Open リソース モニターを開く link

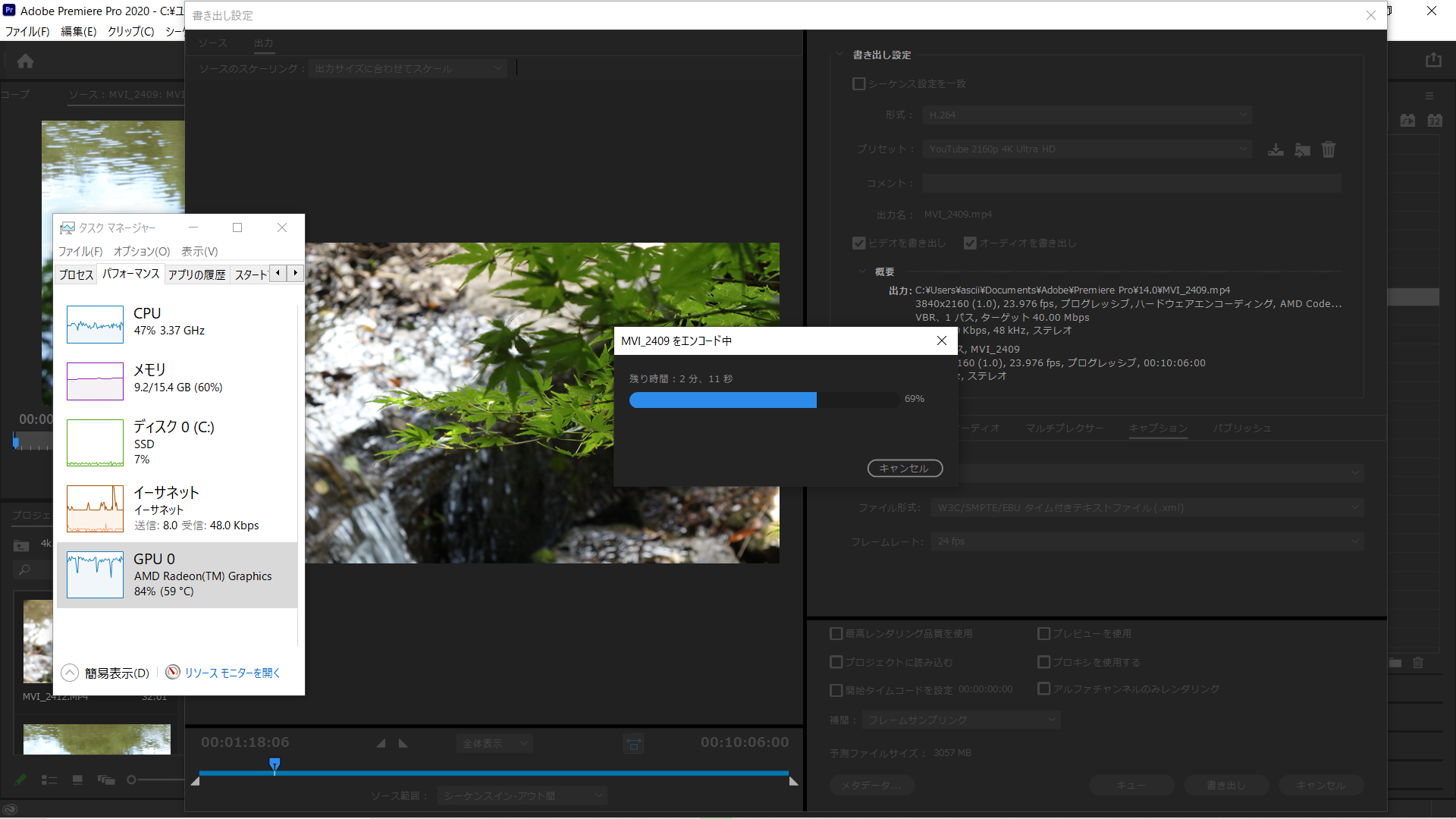coord(232,673)
